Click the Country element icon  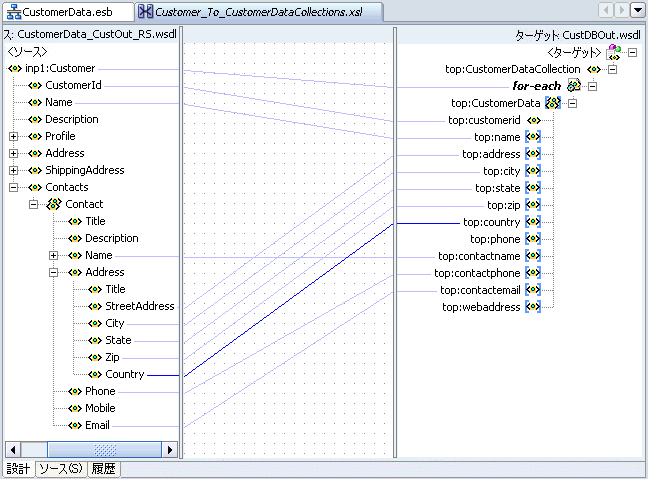point(95,374)
